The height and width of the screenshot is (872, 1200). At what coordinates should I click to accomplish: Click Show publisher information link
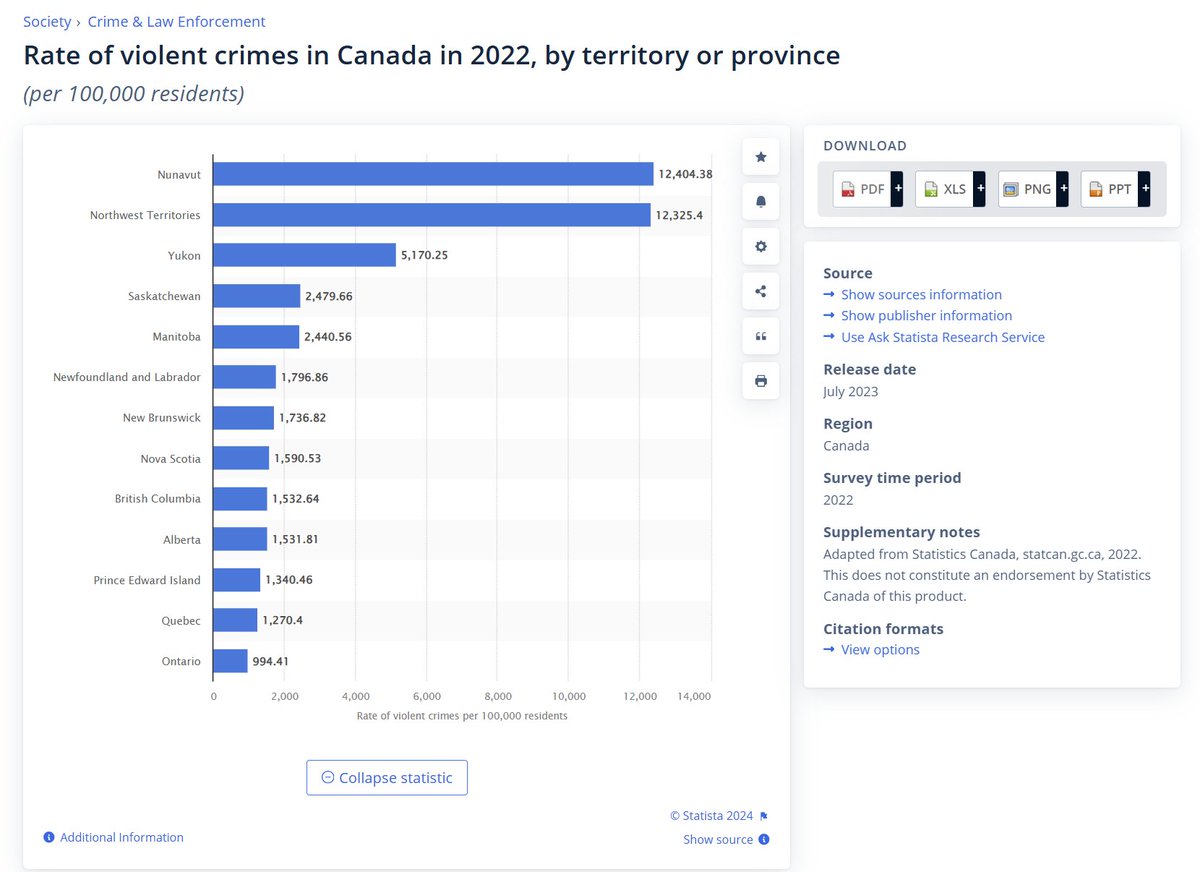click(926, 315)
